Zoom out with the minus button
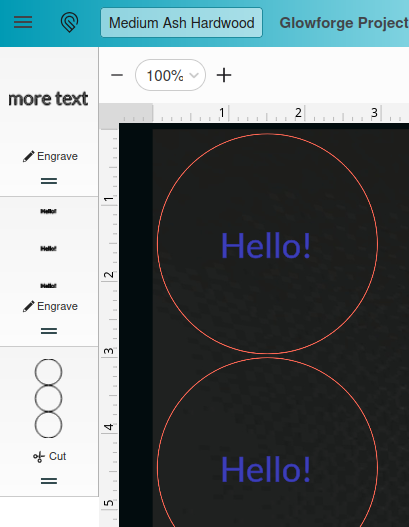 (x=117, y=75)
